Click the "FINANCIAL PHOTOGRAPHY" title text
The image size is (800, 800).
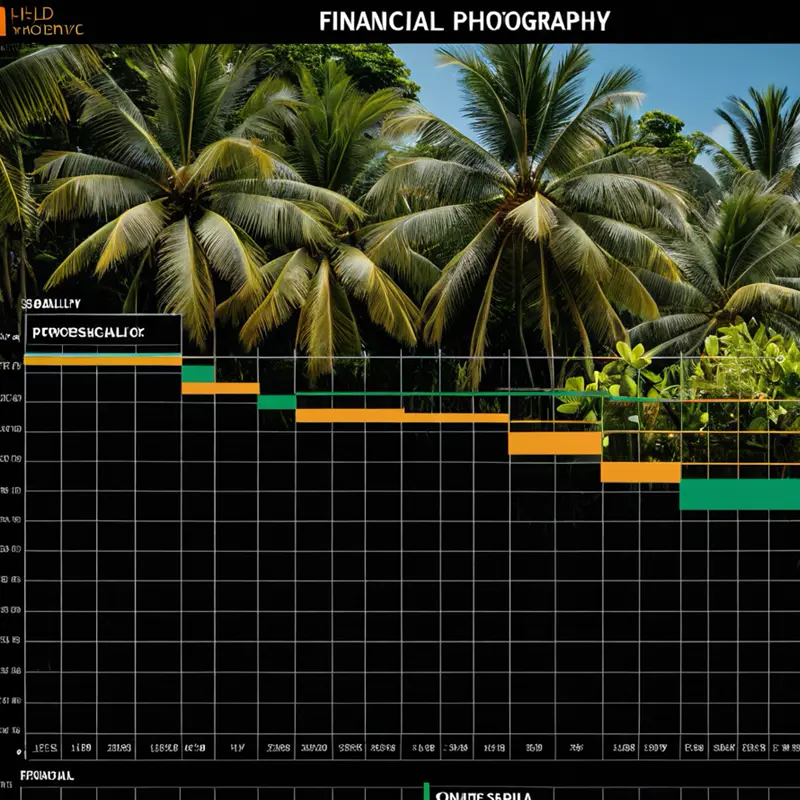(x=464, y=21)
